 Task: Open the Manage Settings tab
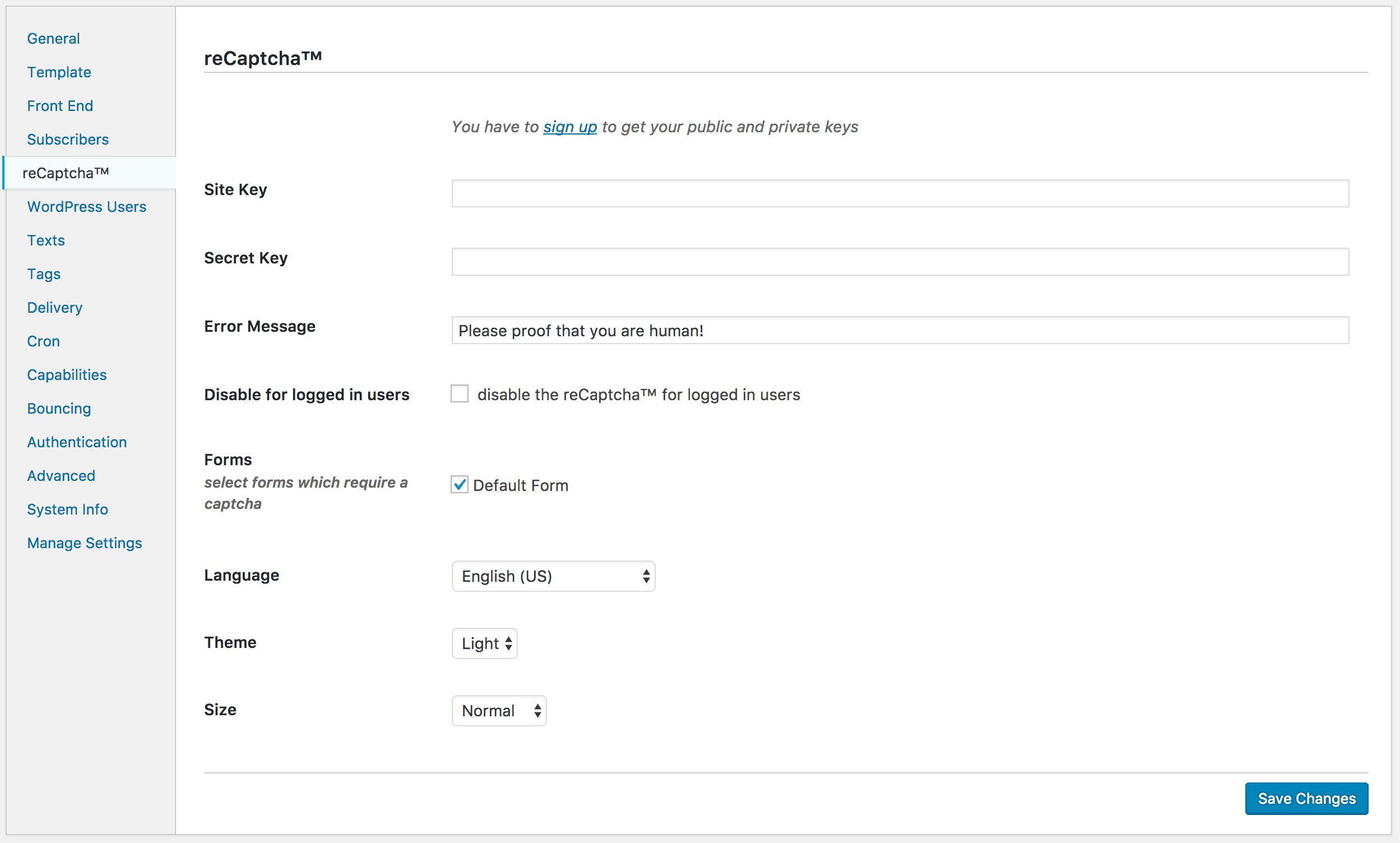coord(85,543)
